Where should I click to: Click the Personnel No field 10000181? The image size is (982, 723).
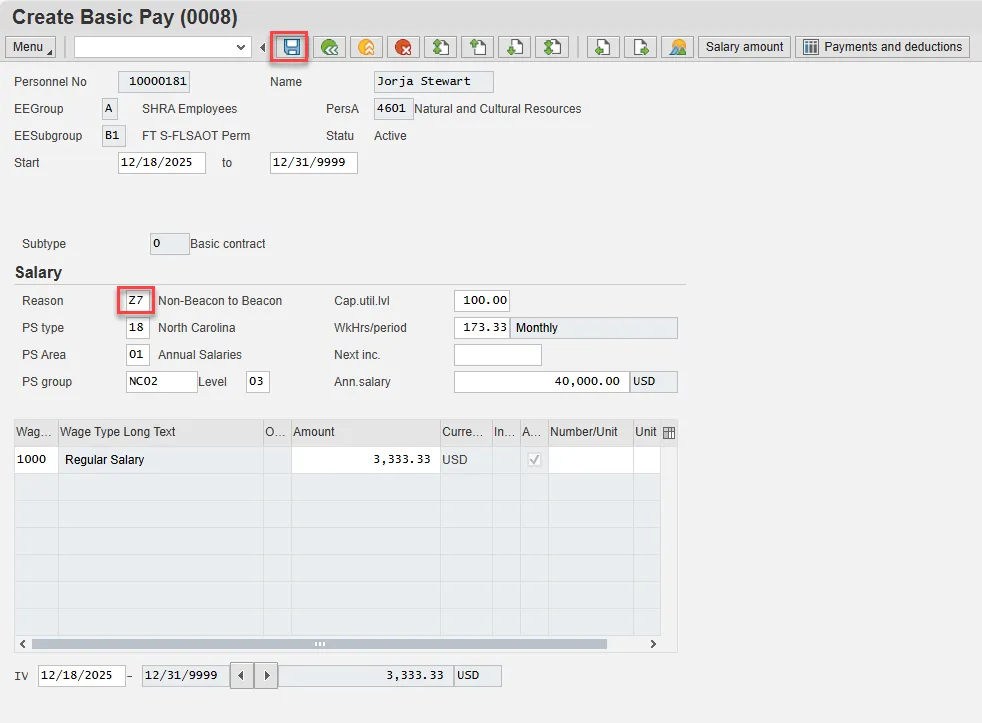point(154,81)
